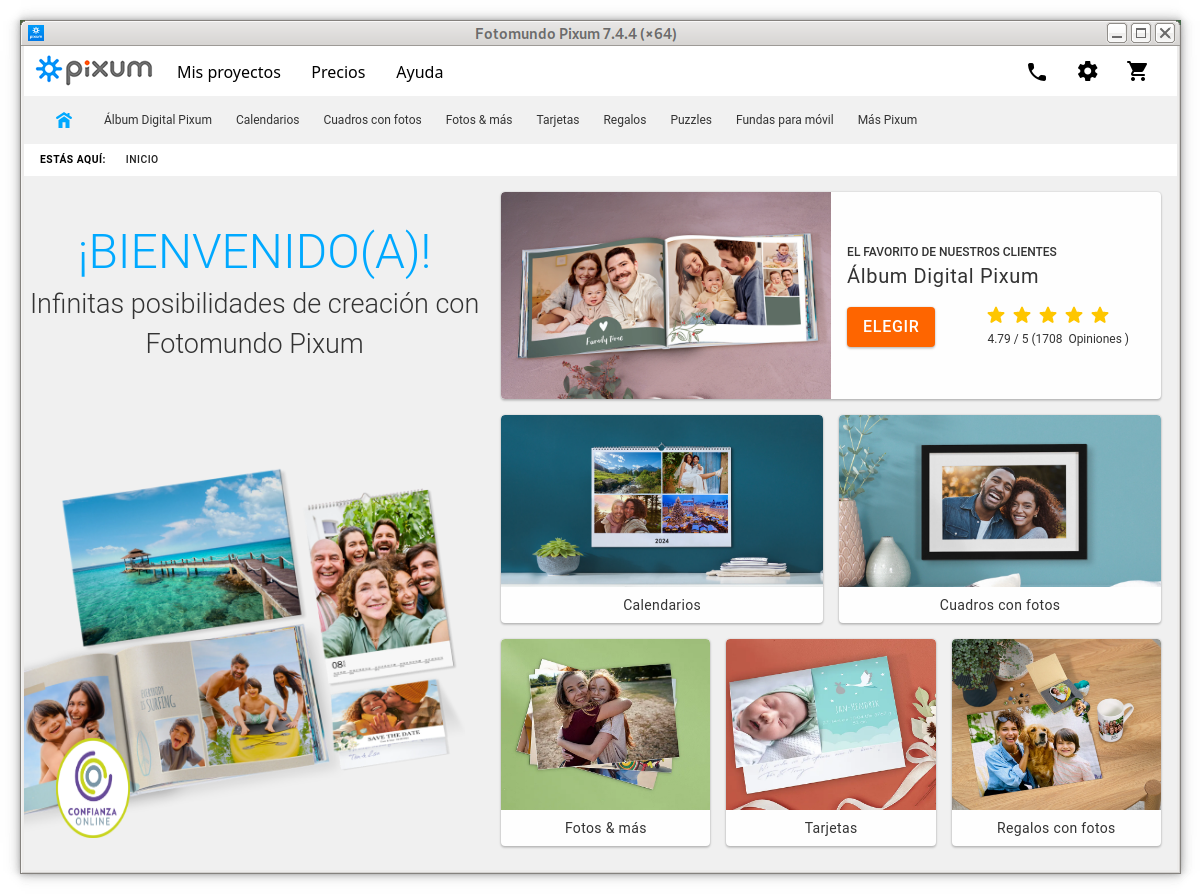
Task: Click the Confianza Online trust badge
Action: pyautogui.click(x=93, y=787)
